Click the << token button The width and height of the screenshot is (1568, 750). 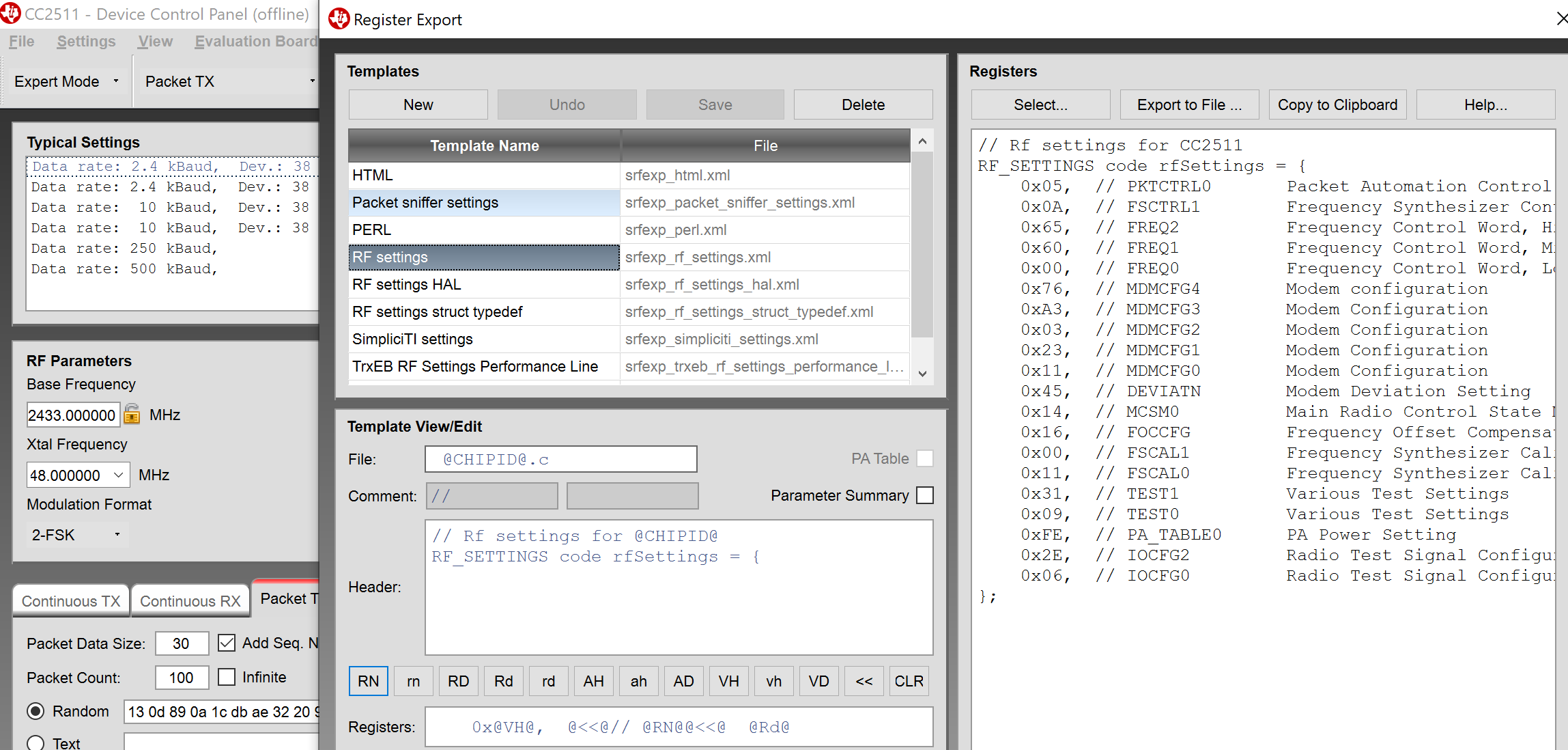click(864, 681)
